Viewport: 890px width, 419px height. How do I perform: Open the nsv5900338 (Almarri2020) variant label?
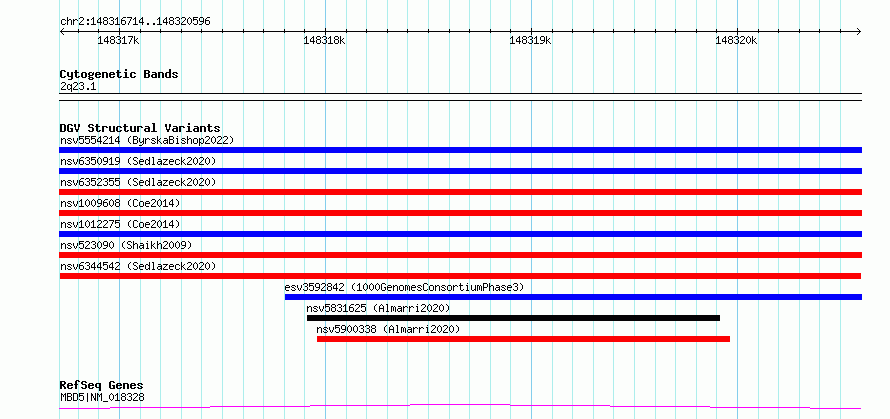click(388, 329)
